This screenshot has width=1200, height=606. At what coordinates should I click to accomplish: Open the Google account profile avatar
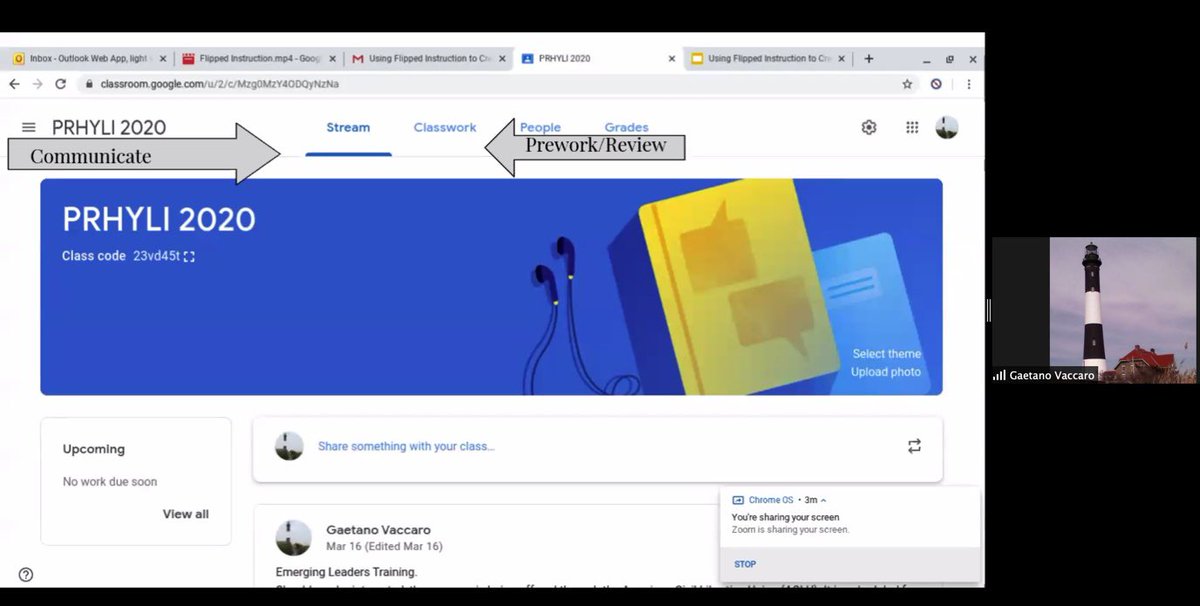tap(946, 127)
